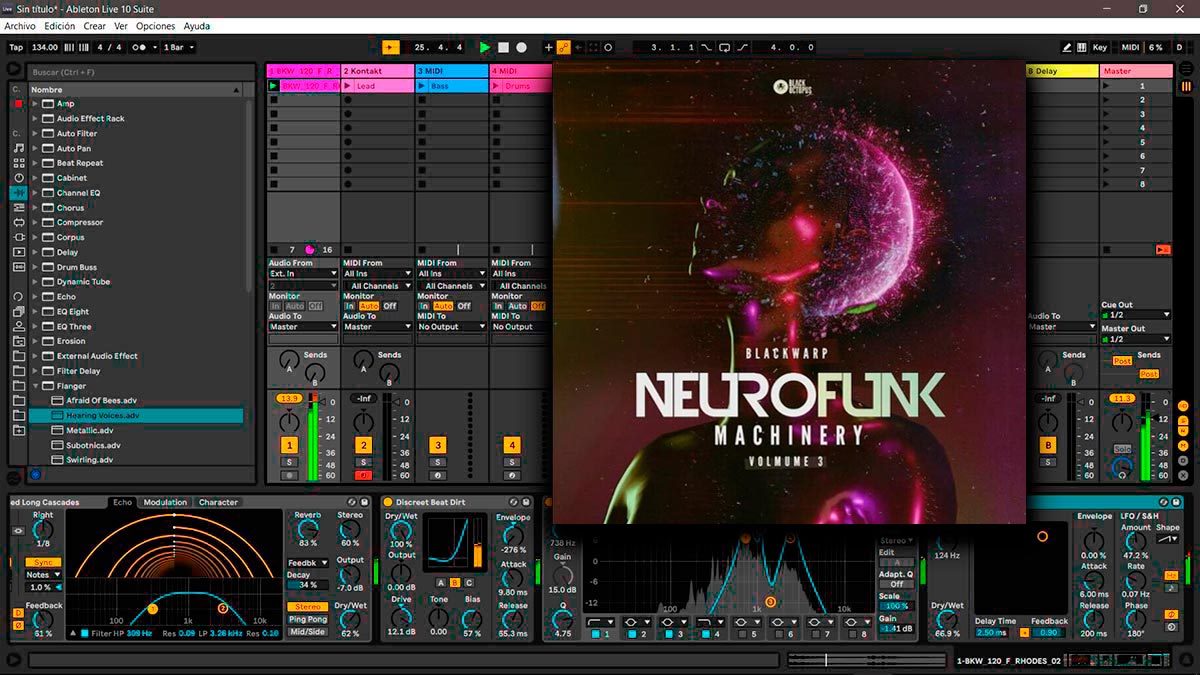Screen dimensions: 1200x675
Task: Click the Punch-Out switch icon
Action: [742, 47]
